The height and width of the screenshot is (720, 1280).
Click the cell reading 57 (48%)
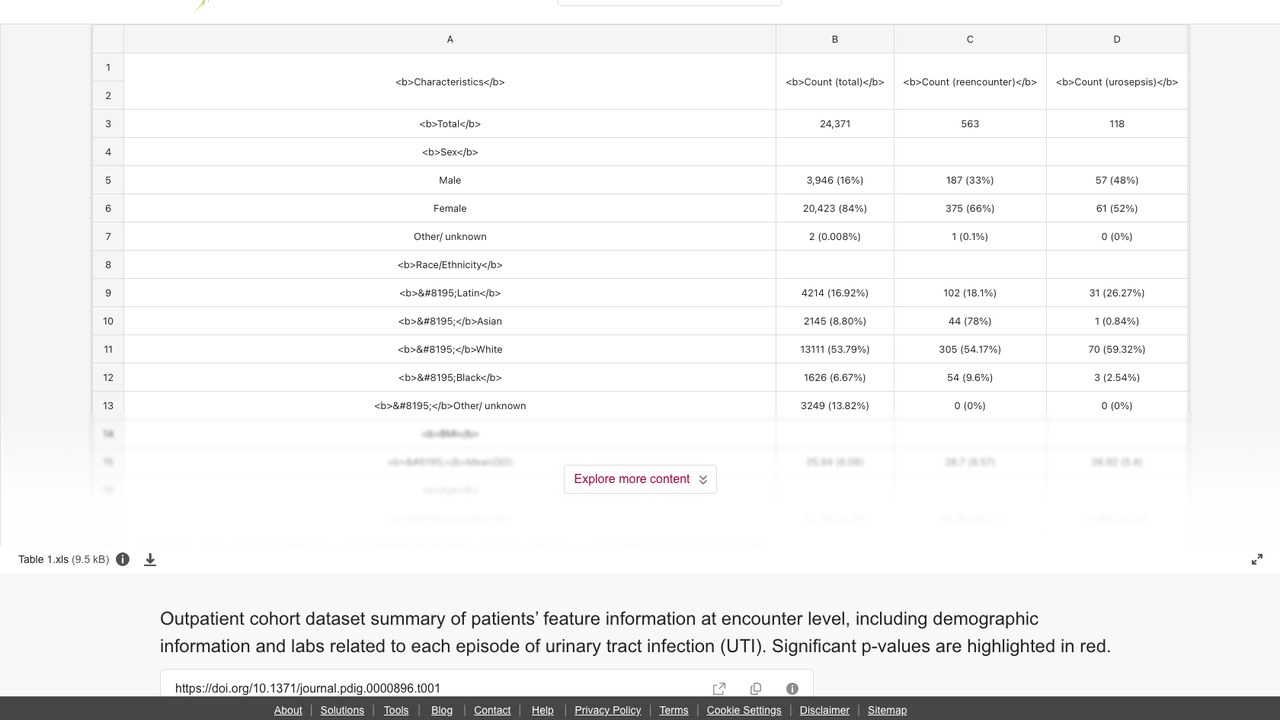(x=1117, y=180)
